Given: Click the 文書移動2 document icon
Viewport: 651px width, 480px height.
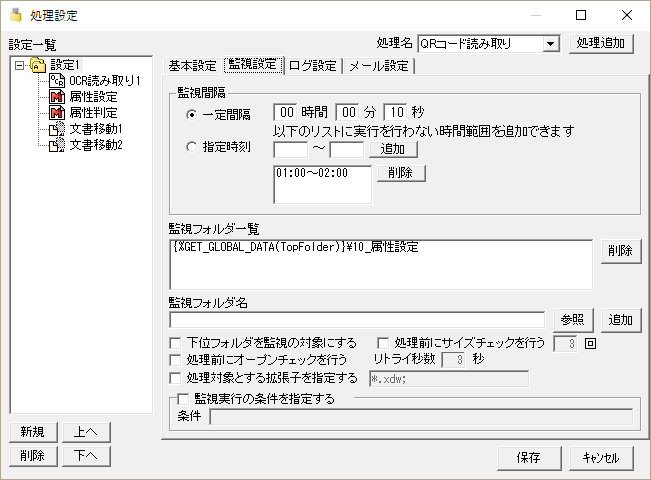Looking at the screenshot, I should point(57,144).
